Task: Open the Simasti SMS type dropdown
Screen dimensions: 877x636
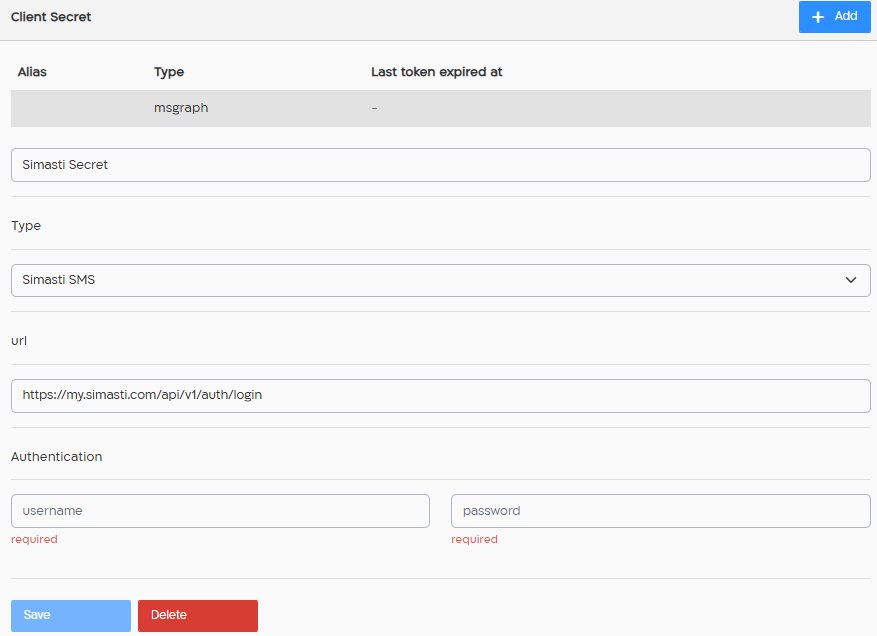Action: pos(441,280)
